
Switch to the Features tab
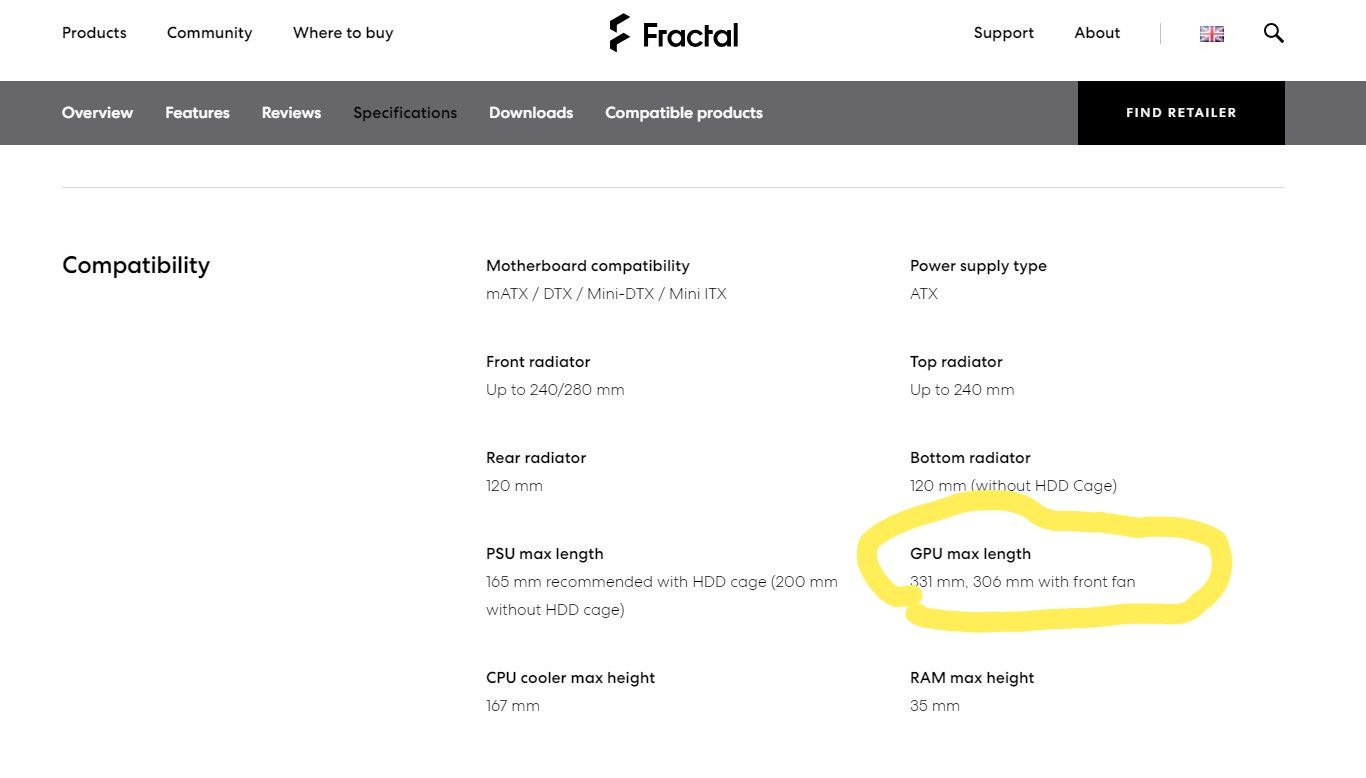(x=197, y=113)
